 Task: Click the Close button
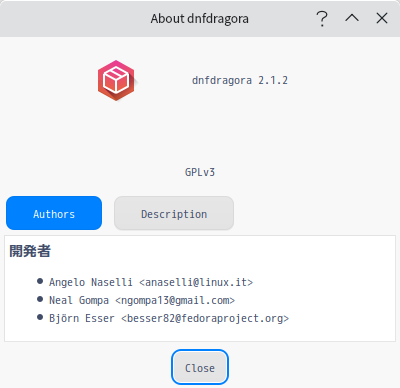(x=200, y=367)
